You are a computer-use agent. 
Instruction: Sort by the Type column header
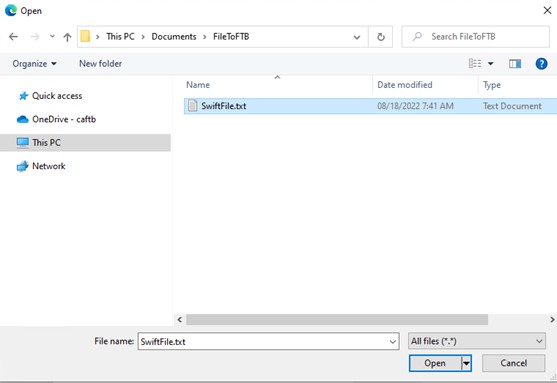[x=492, y=85]
